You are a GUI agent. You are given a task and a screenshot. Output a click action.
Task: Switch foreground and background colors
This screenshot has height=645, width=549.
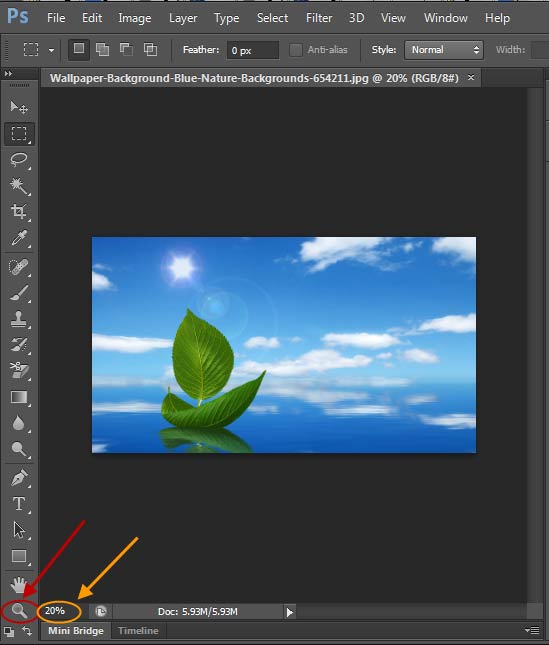click(27, 631)
